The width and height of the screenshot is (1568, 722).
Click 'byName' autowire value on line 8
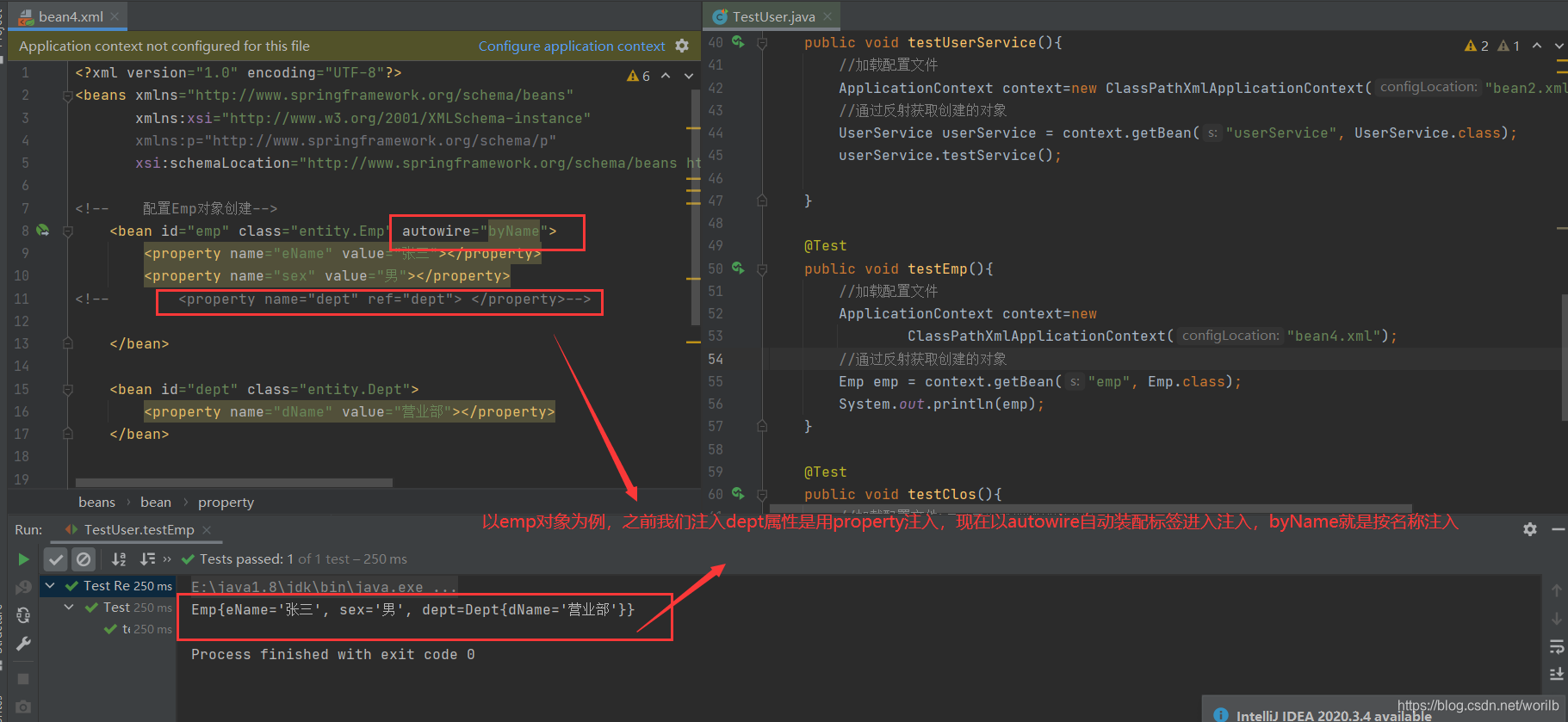point(513,231)
